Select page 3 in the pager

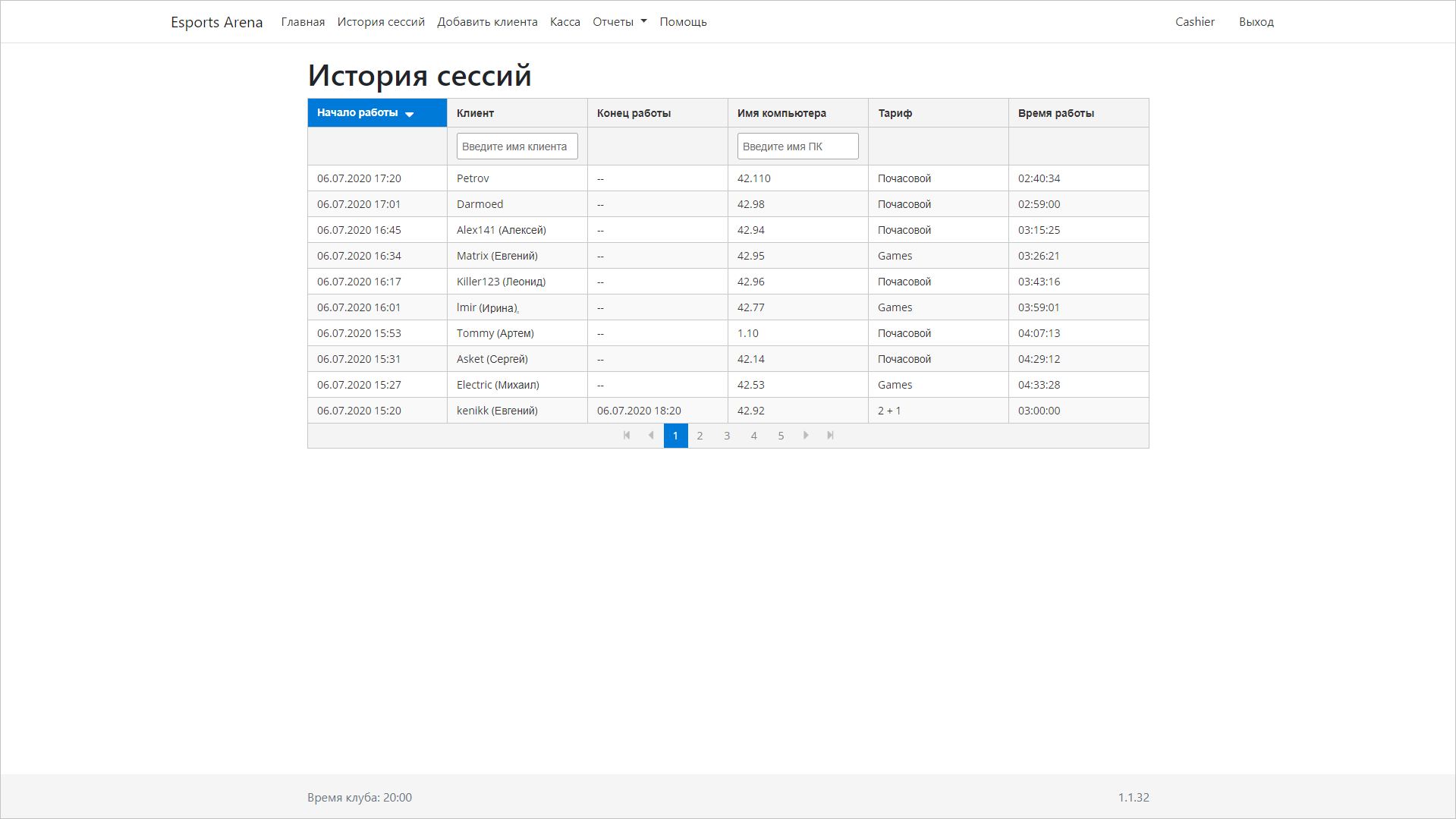coord(727,436)
